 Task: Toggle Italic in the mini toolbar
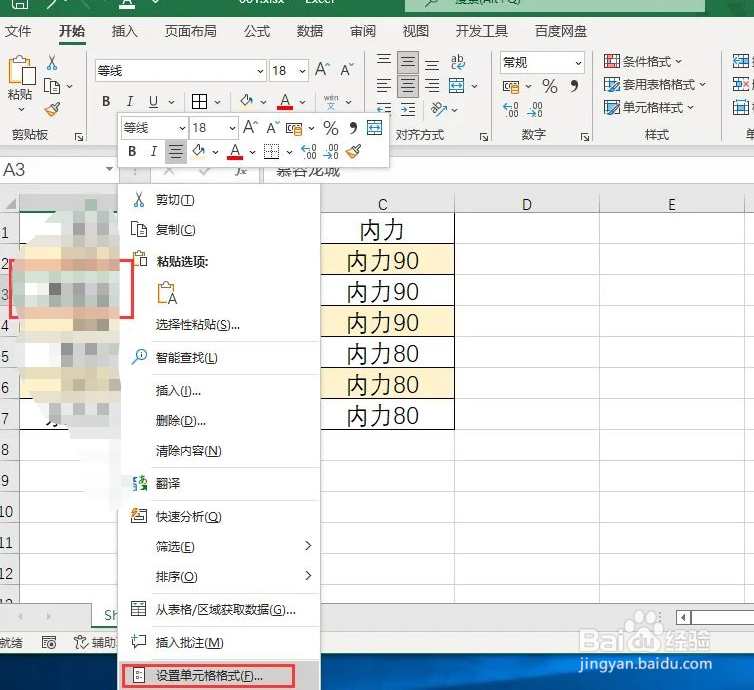(154, 151)
